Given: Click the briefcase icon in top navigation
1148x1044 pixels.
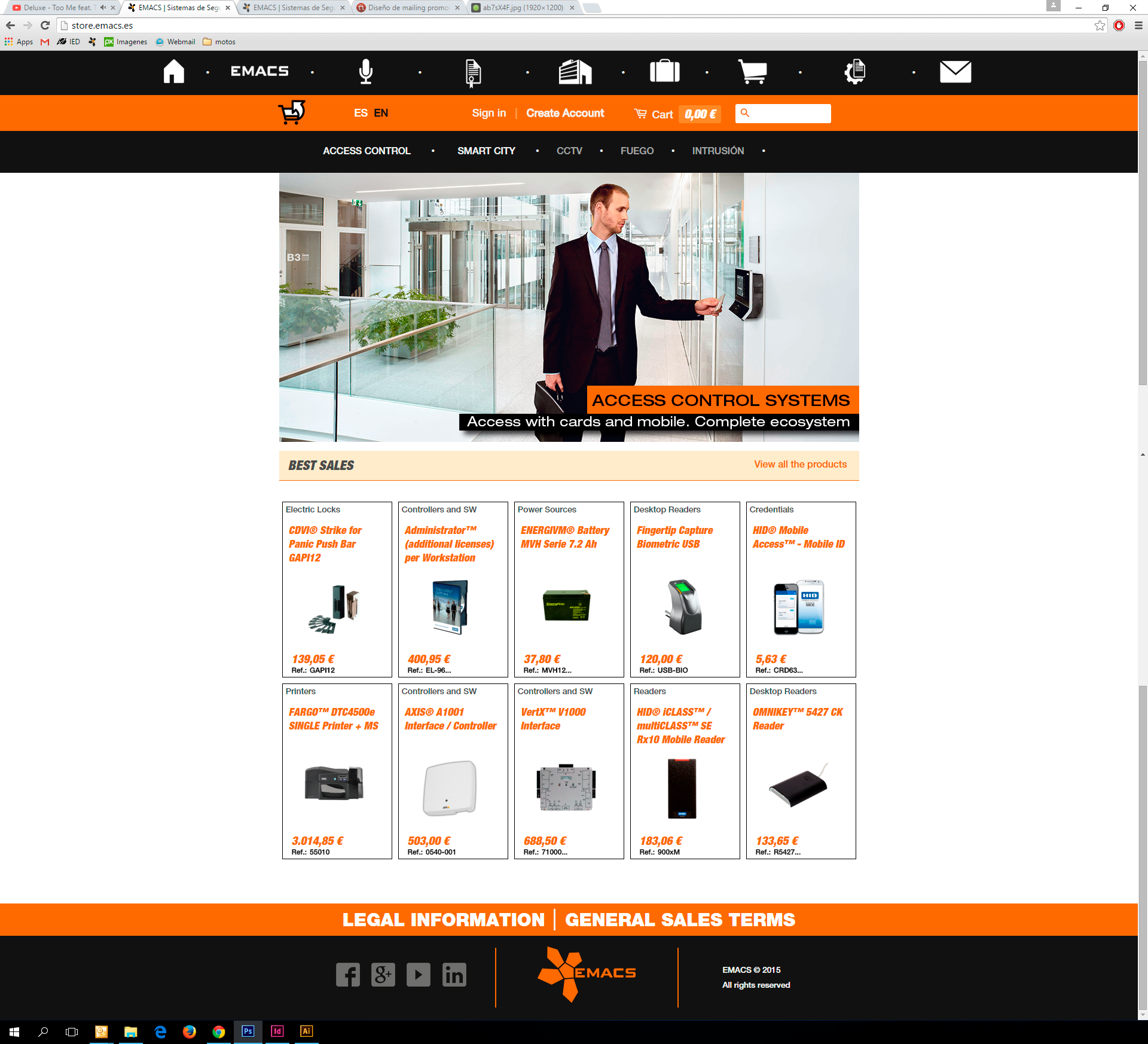Looking at the screenshot, I should (665, 71).
